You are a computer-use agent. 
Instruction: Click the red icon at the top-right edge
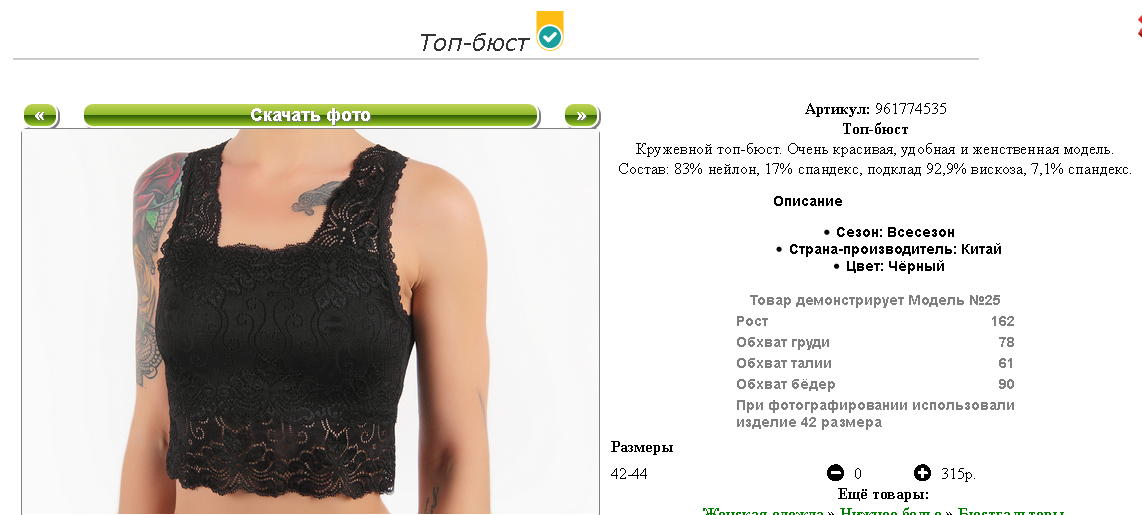click(1138, 27)
